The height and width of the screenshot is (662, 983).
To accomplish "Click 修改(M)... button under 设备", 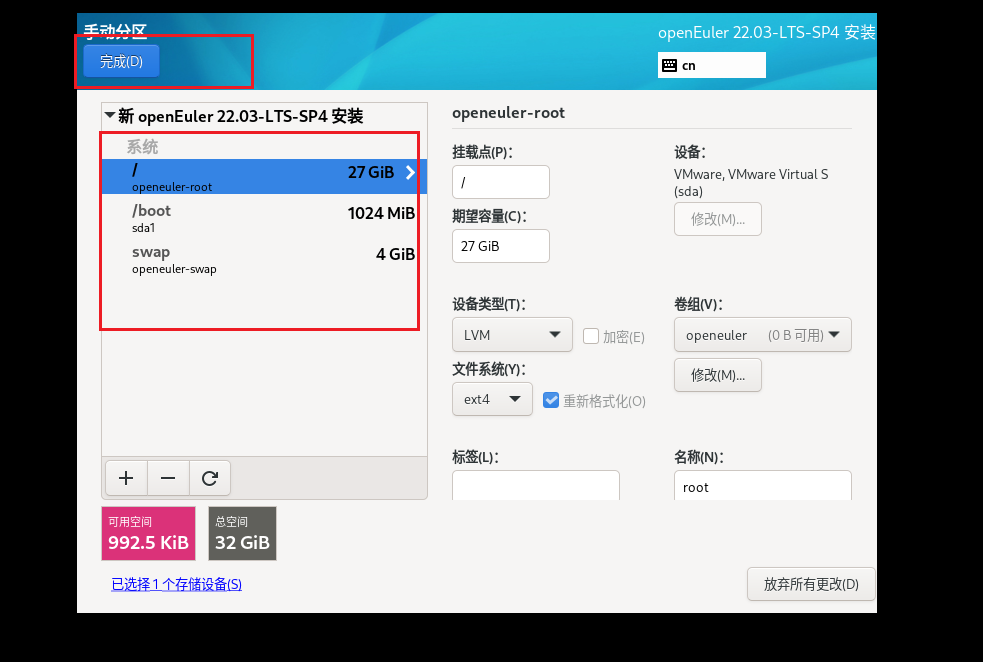I will click(x=718, y=219).
